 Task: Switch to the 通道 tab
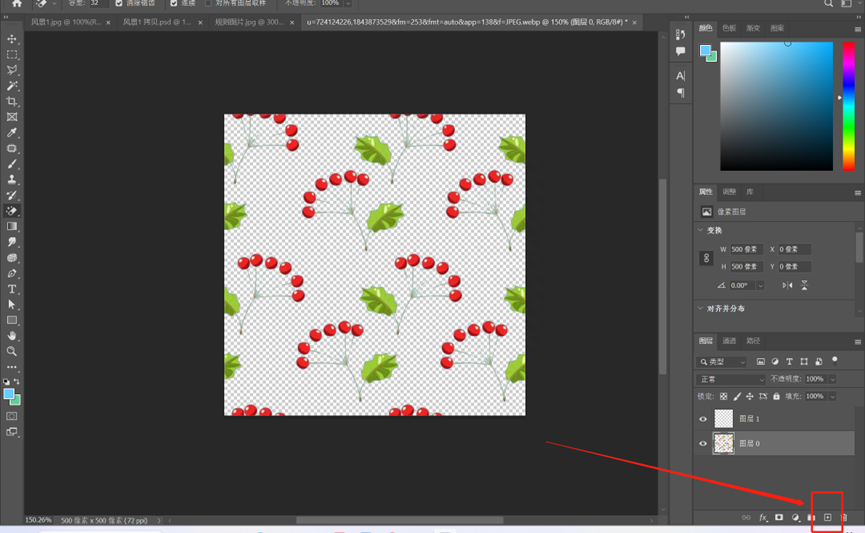pyautogui.click(x=729, y=341)
